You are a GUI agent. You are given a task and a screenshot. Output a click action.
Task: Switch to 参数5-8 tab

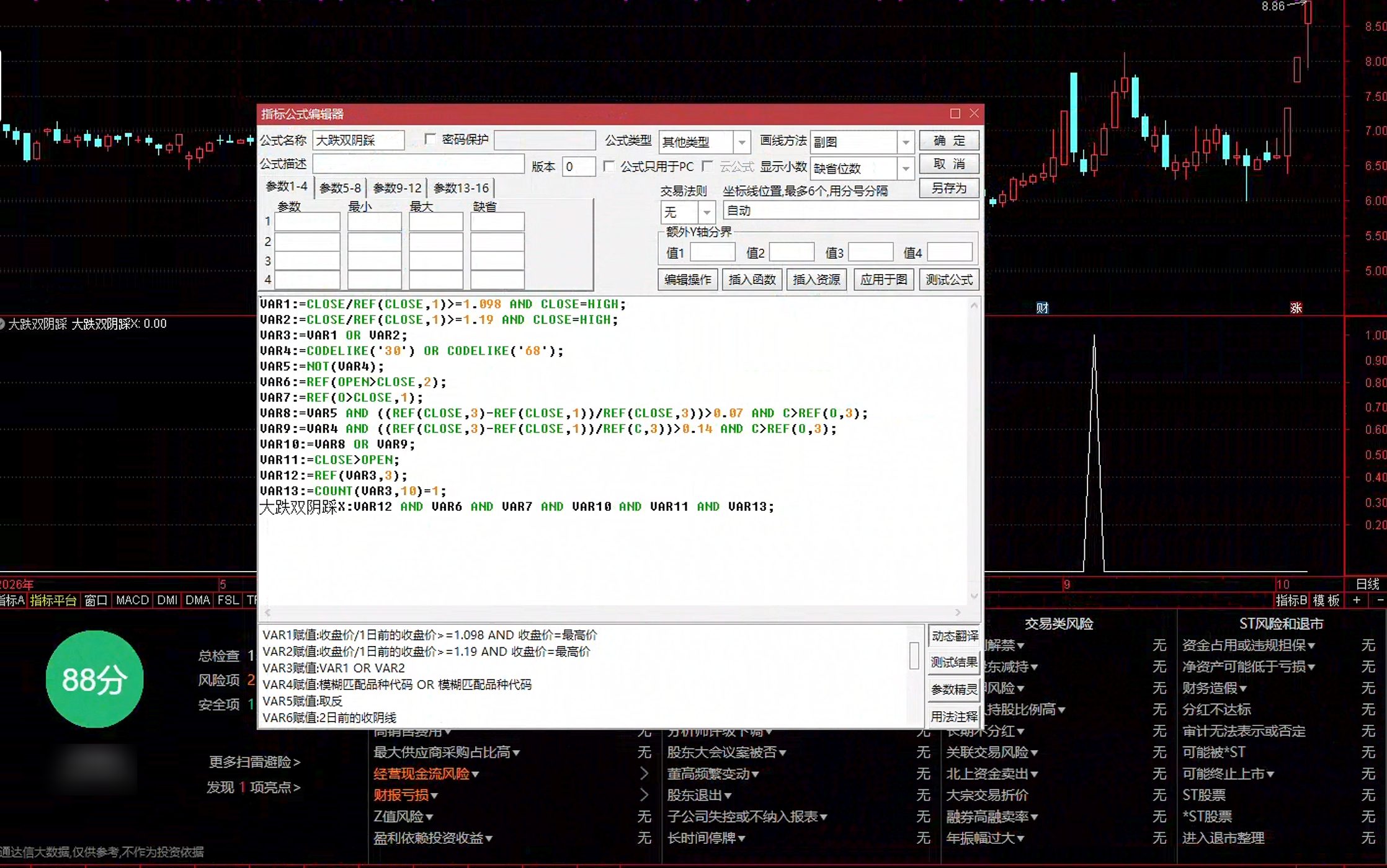340,188
